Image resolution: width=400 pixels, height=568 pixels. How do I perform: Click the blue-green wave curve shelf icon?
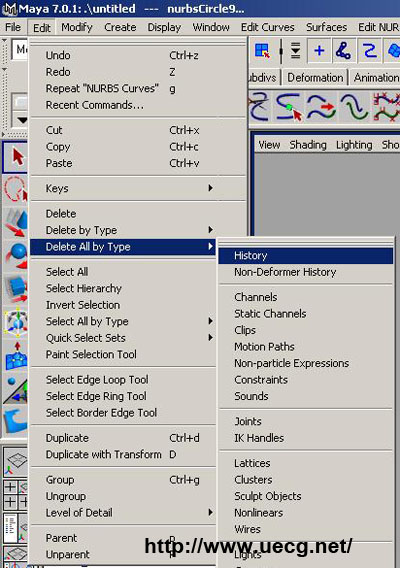pos(353,107)
